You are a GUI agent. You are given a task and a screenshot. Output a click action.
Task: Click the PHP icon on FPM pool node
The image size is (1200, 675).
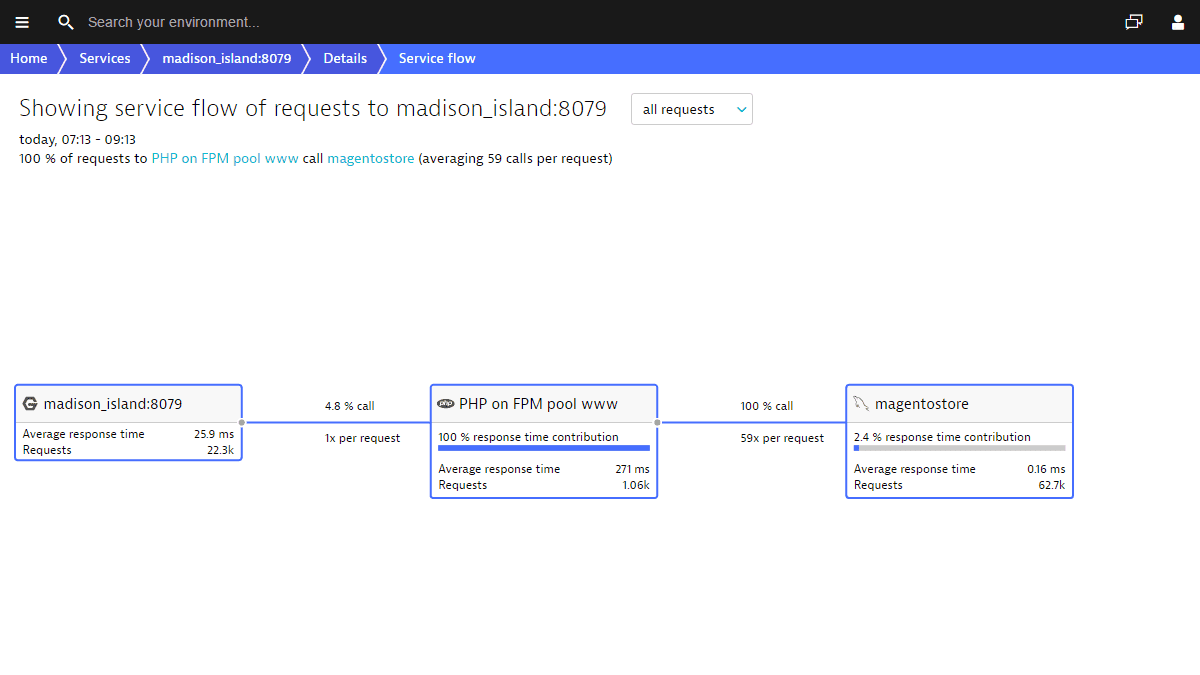pyautogui.click(x=446, y=404)
